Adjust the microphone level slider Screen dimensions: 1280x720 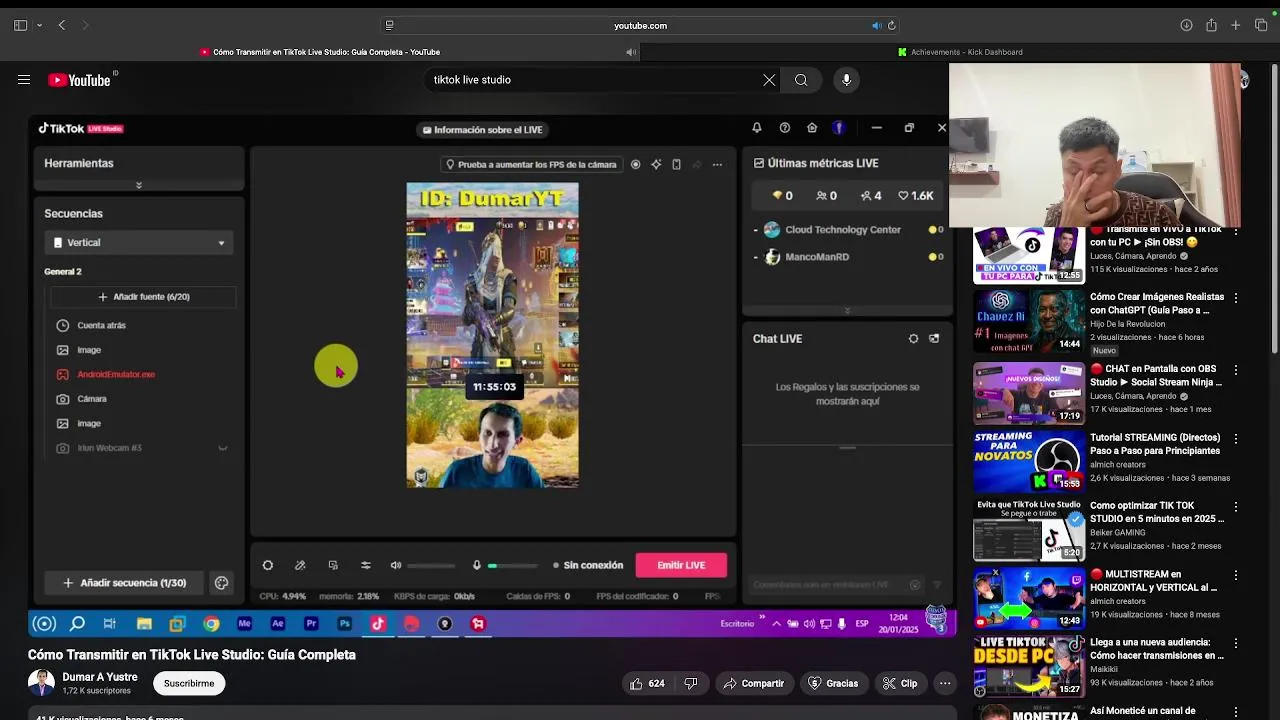pyautogui.click(x=512, y=566)
